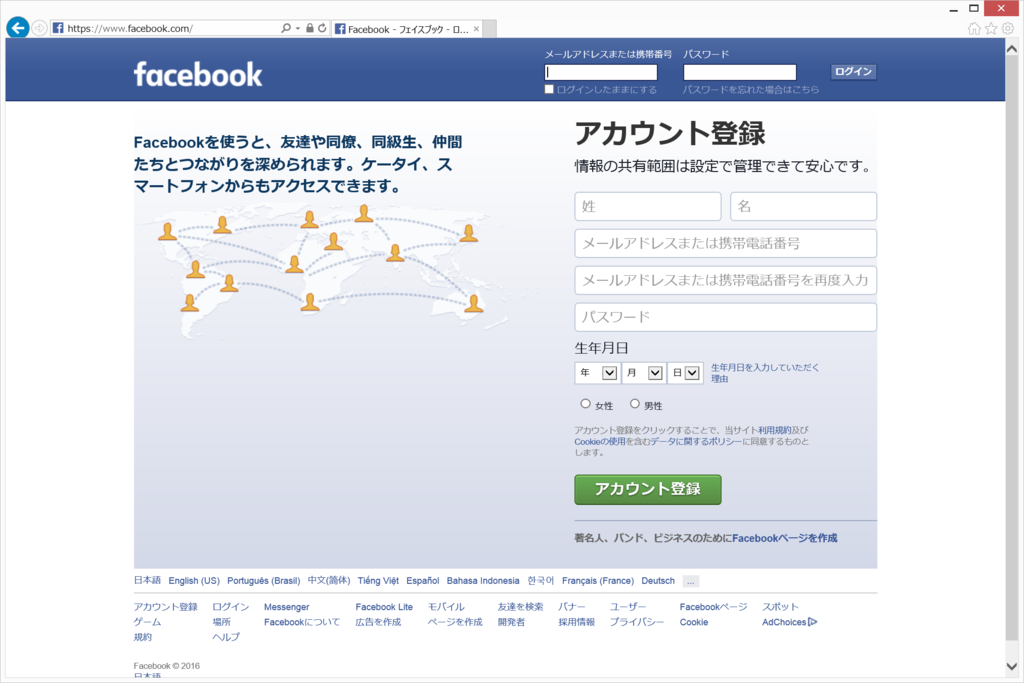Open the ページを作成 footer link

455,622
